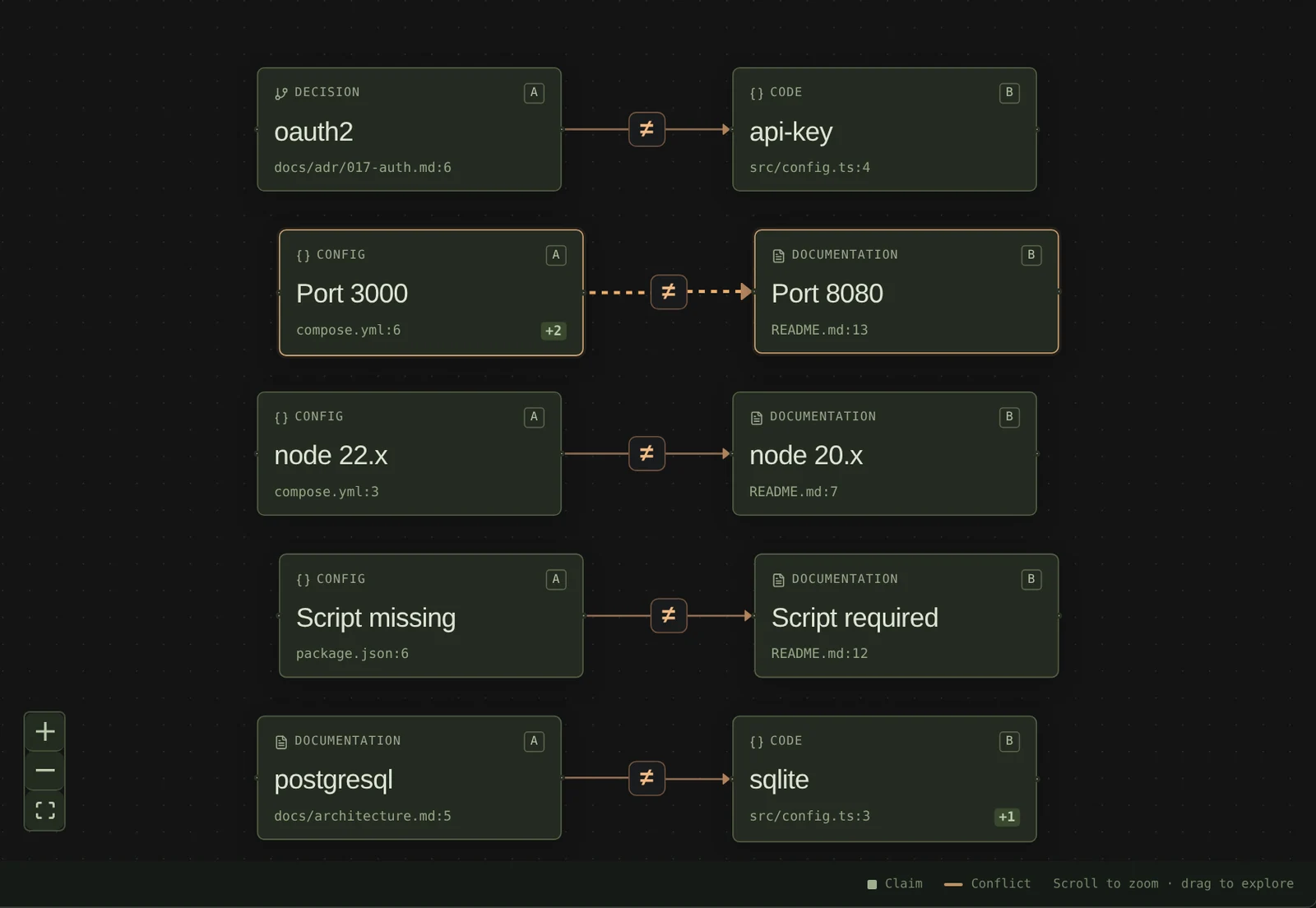Select the api-key claim title
Viewport: 1316px width, 908px height.
click(791, 132)
